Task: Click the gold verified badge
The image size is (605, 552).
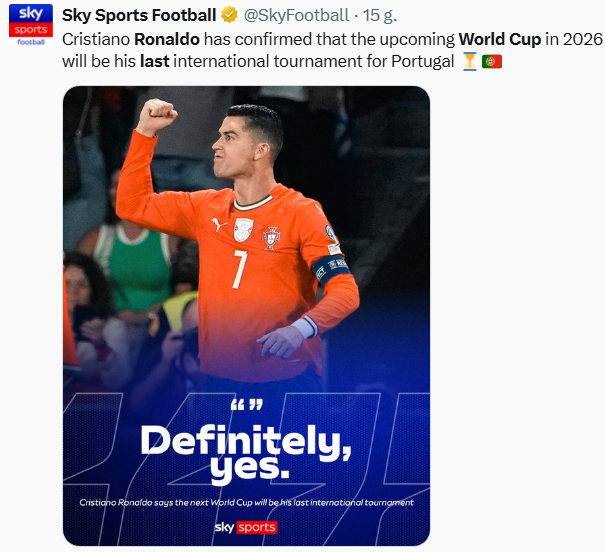Action: pyautogui.click(x=229, y=15)
